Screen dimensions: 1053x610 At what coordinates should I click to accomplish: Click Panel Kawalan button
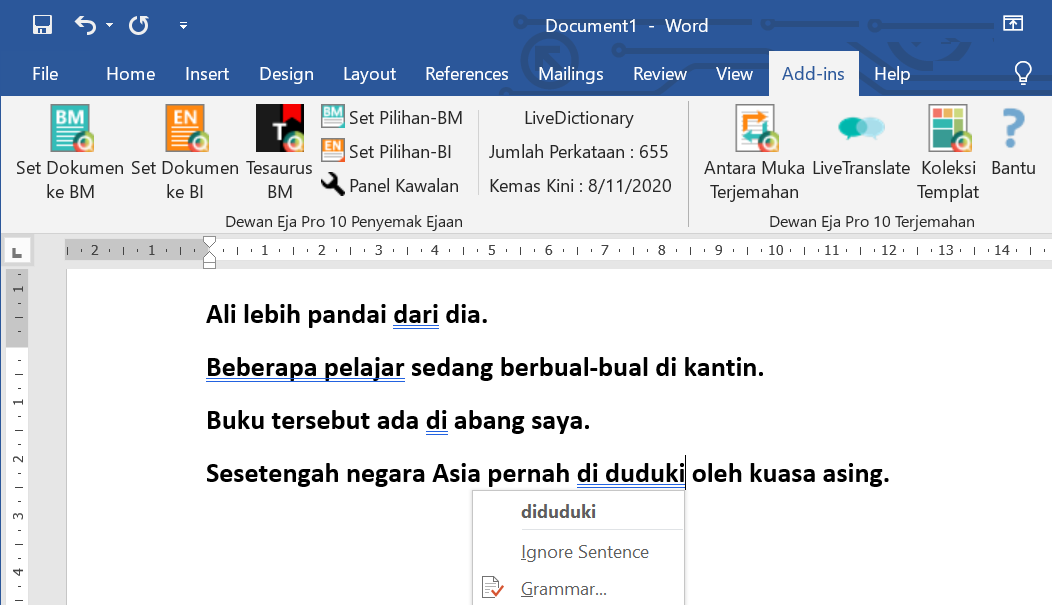(x=392, y=185)
